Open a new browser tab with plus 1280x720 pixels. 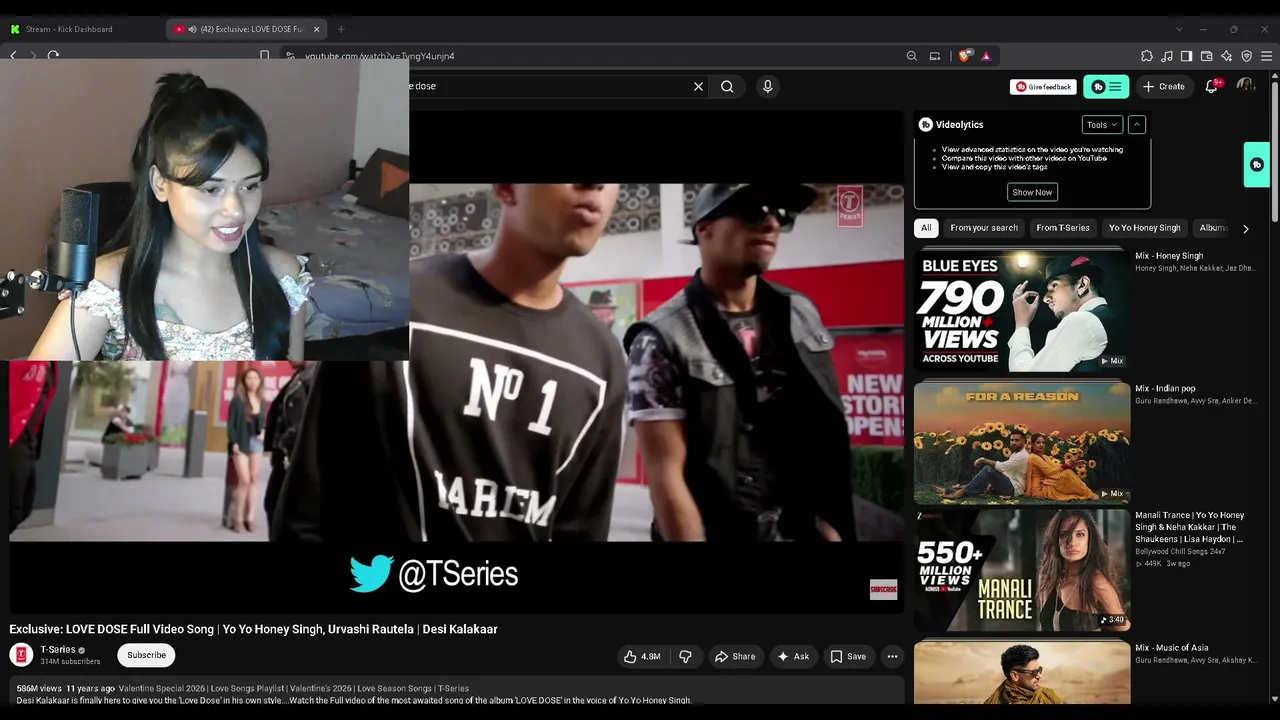(341, 29)
